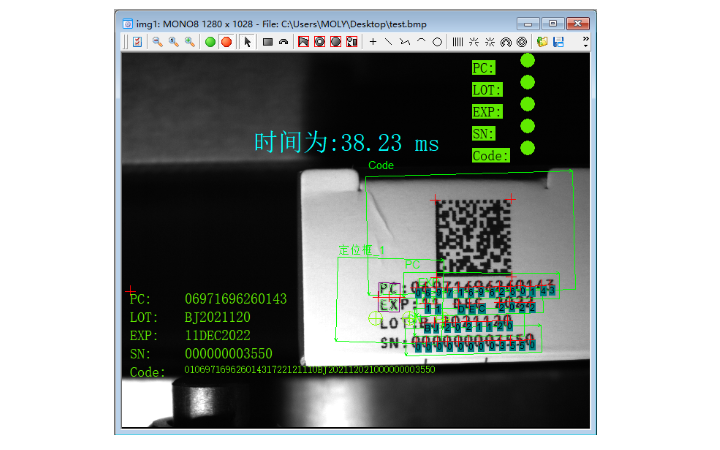Click the fourth red-framed ROI icon
This screenshot has width=720, height=450.
click(x=352, y=42)
